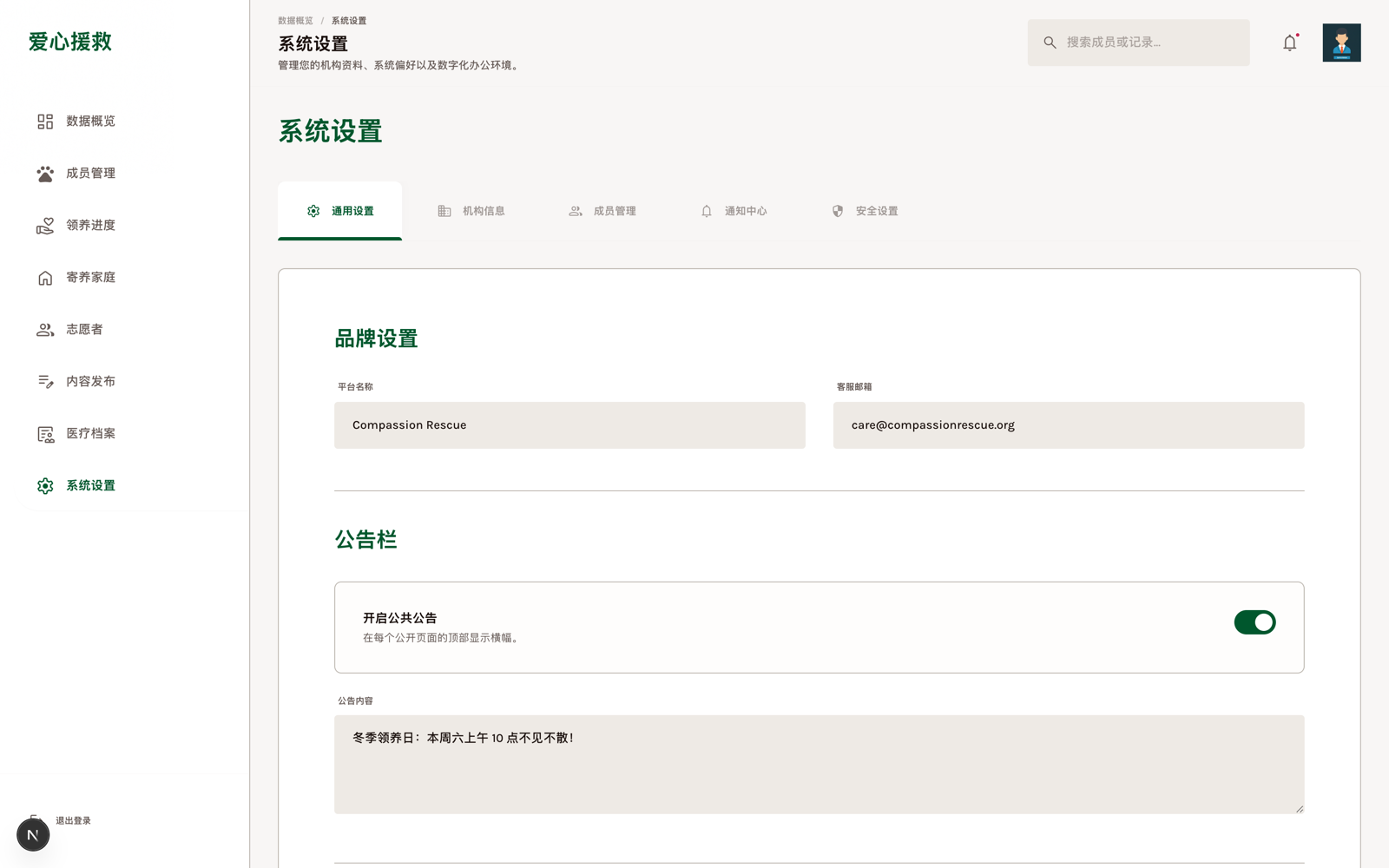Click the shield icon on the 安全设置 tab
1389x868 pixels.
(x=838, y=211)
